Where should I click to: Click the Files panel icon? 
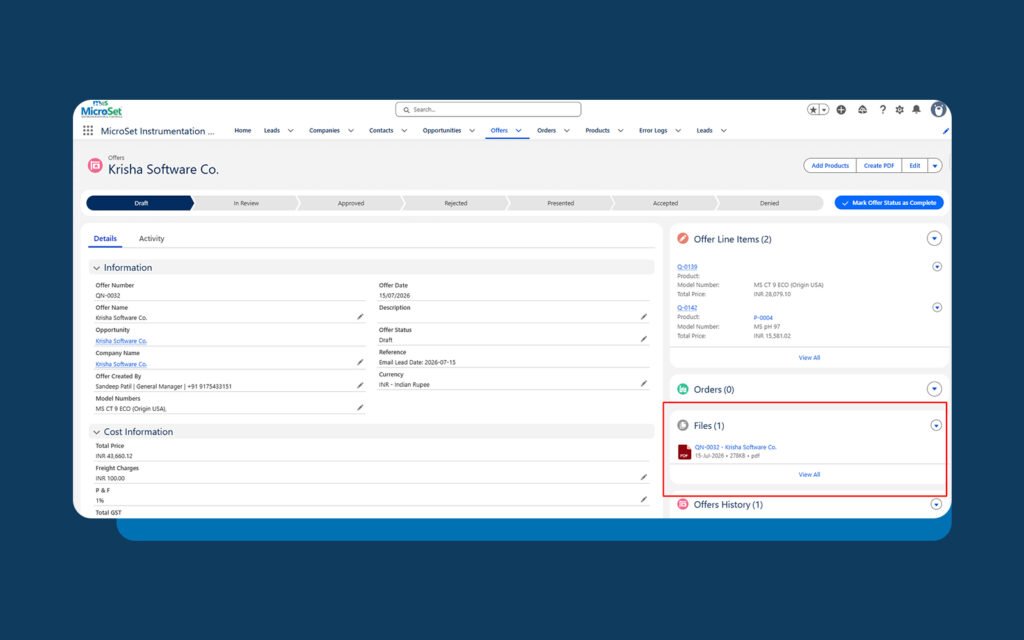pos(682,425)
